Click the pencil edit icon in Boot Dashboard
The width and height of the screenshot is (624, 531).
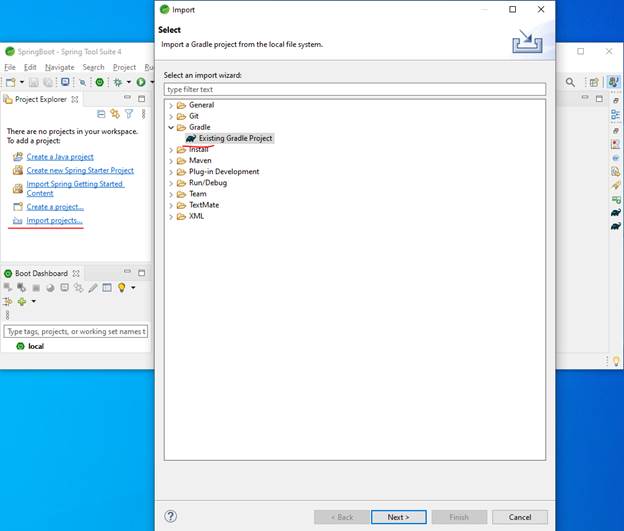click(x=93, y=288)
